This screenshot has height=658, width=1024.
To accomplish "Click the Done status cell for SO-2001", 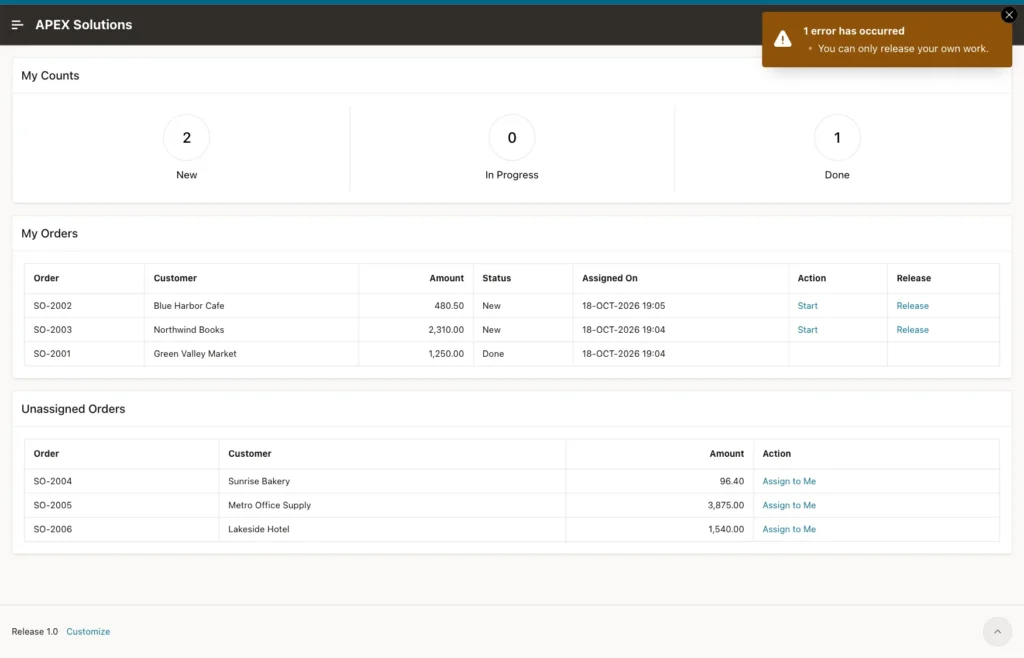I will (523, 354).
